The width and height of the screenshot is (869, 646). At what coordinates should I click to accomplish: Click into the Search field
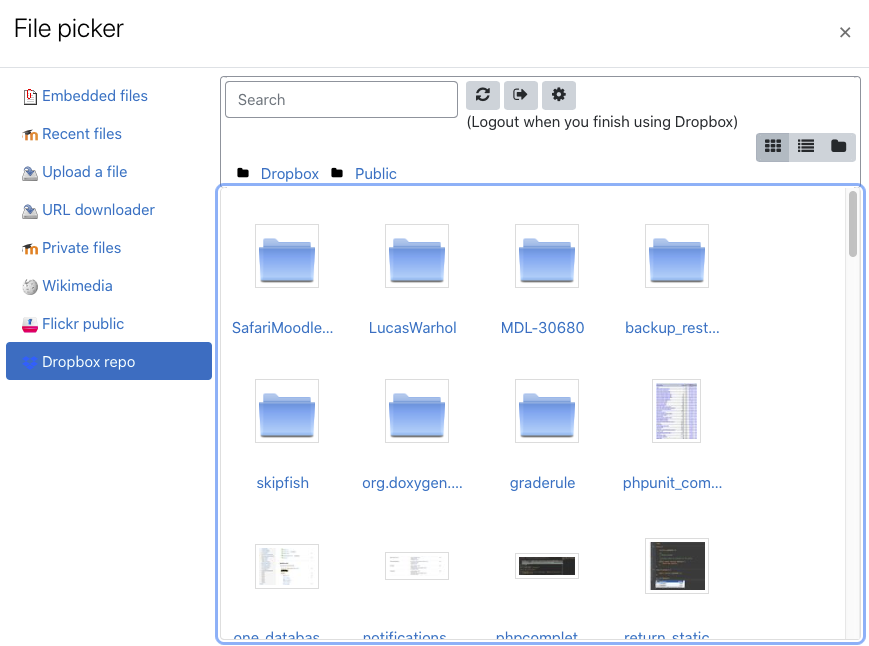point(341,100)
